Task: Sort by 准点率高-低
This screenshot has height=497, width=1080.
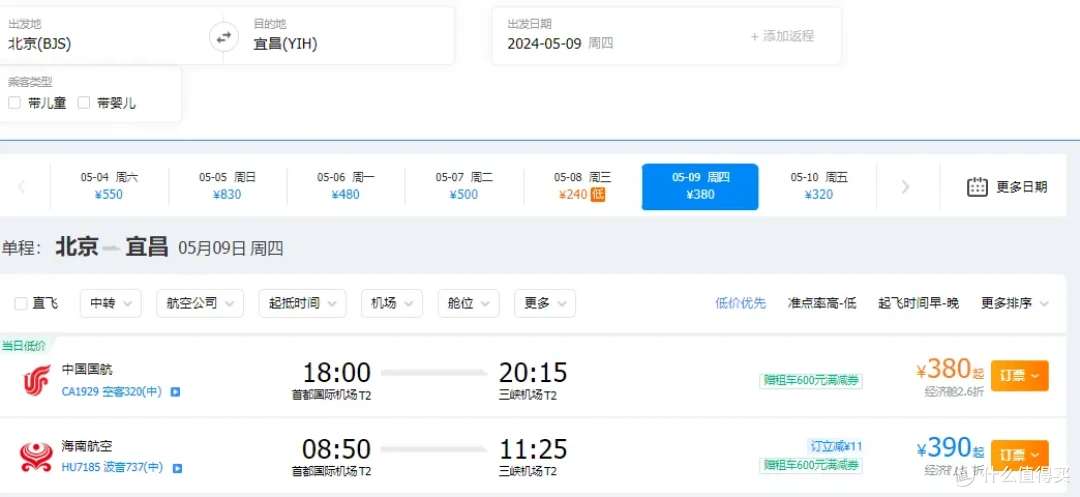Action: pos(822,303)
